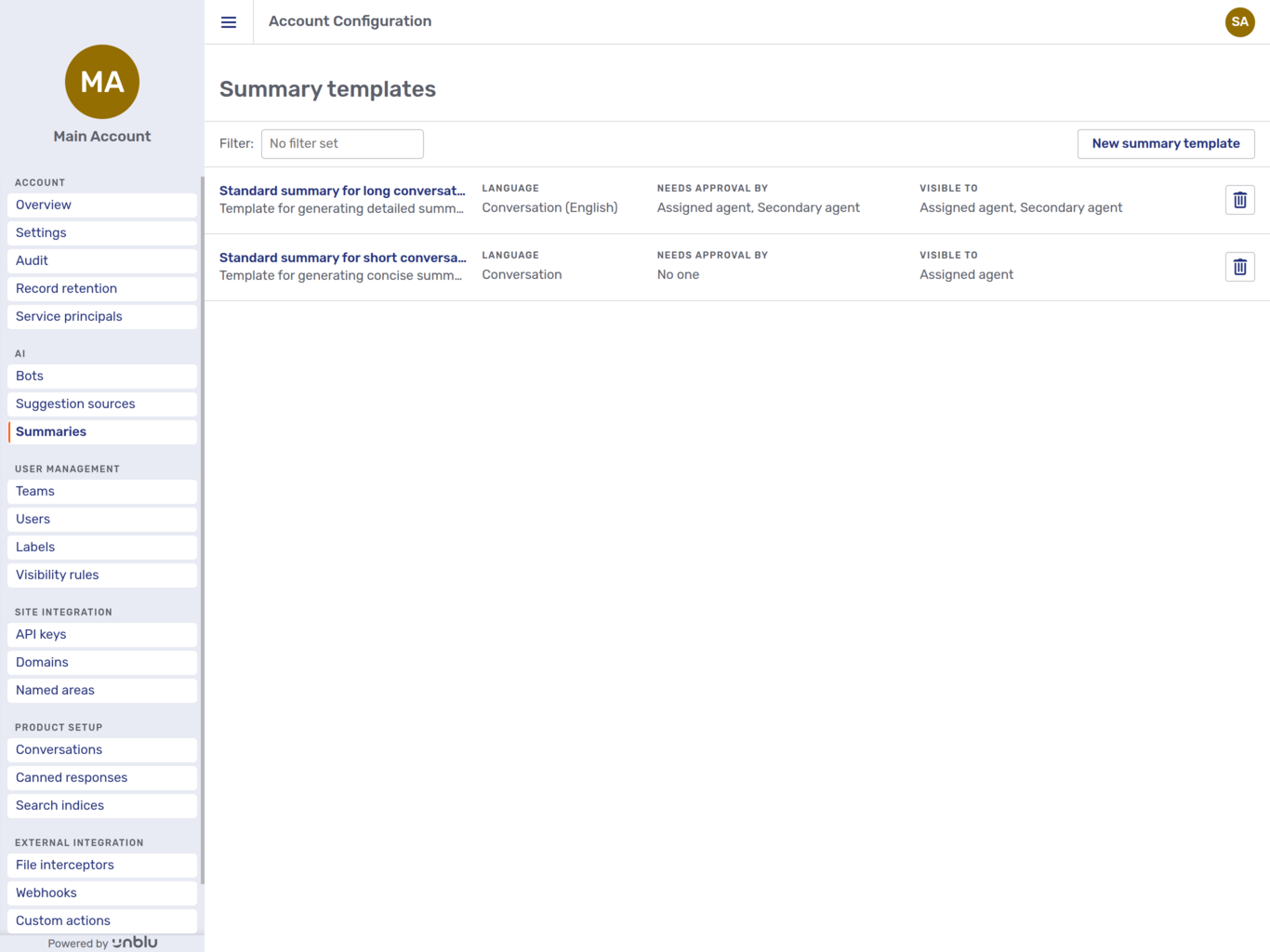Open the Webhooks configuration page
Screen dimensions: 1270x952
[46, 892]
